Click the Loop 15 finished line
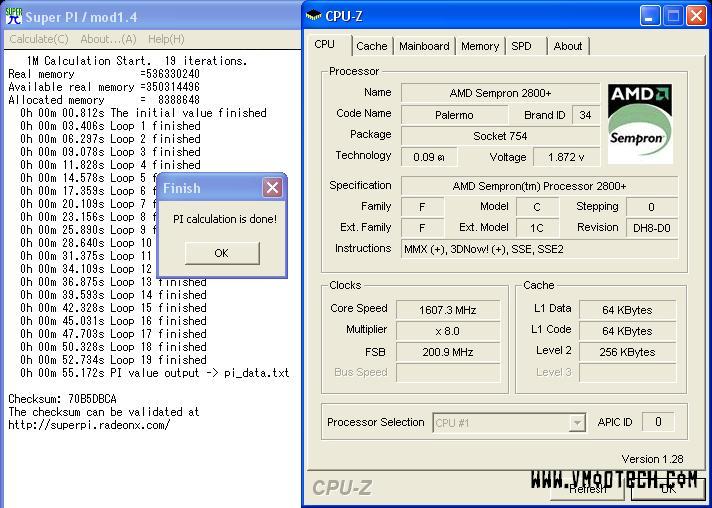This screenshot has height=508, width=712. pyautogui.click(x=113, y=308)
